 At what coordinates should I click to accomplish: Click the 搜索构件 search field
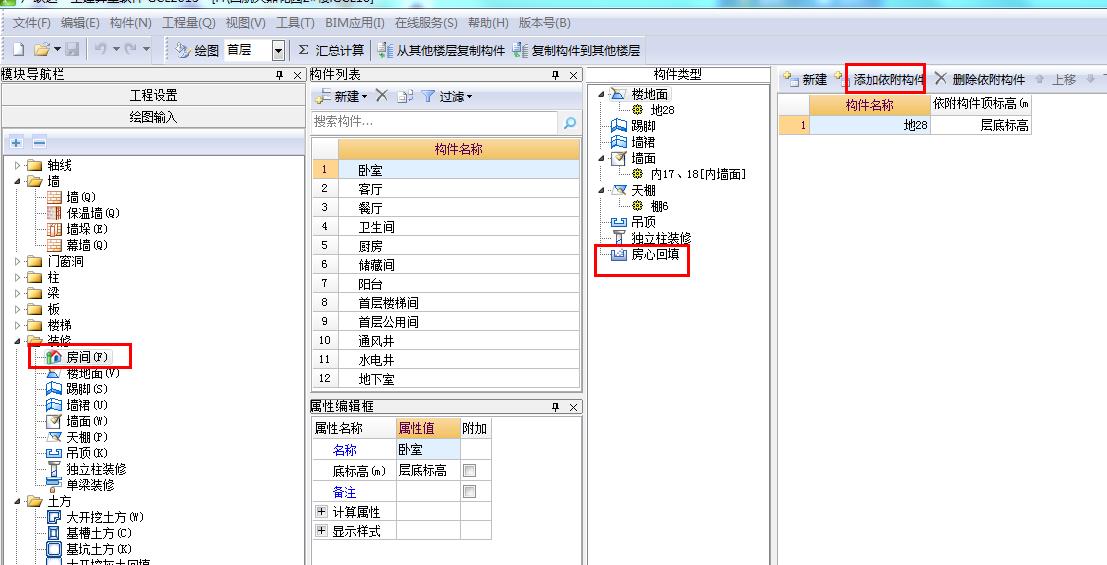pyautogui.click(x=434, y=121)
